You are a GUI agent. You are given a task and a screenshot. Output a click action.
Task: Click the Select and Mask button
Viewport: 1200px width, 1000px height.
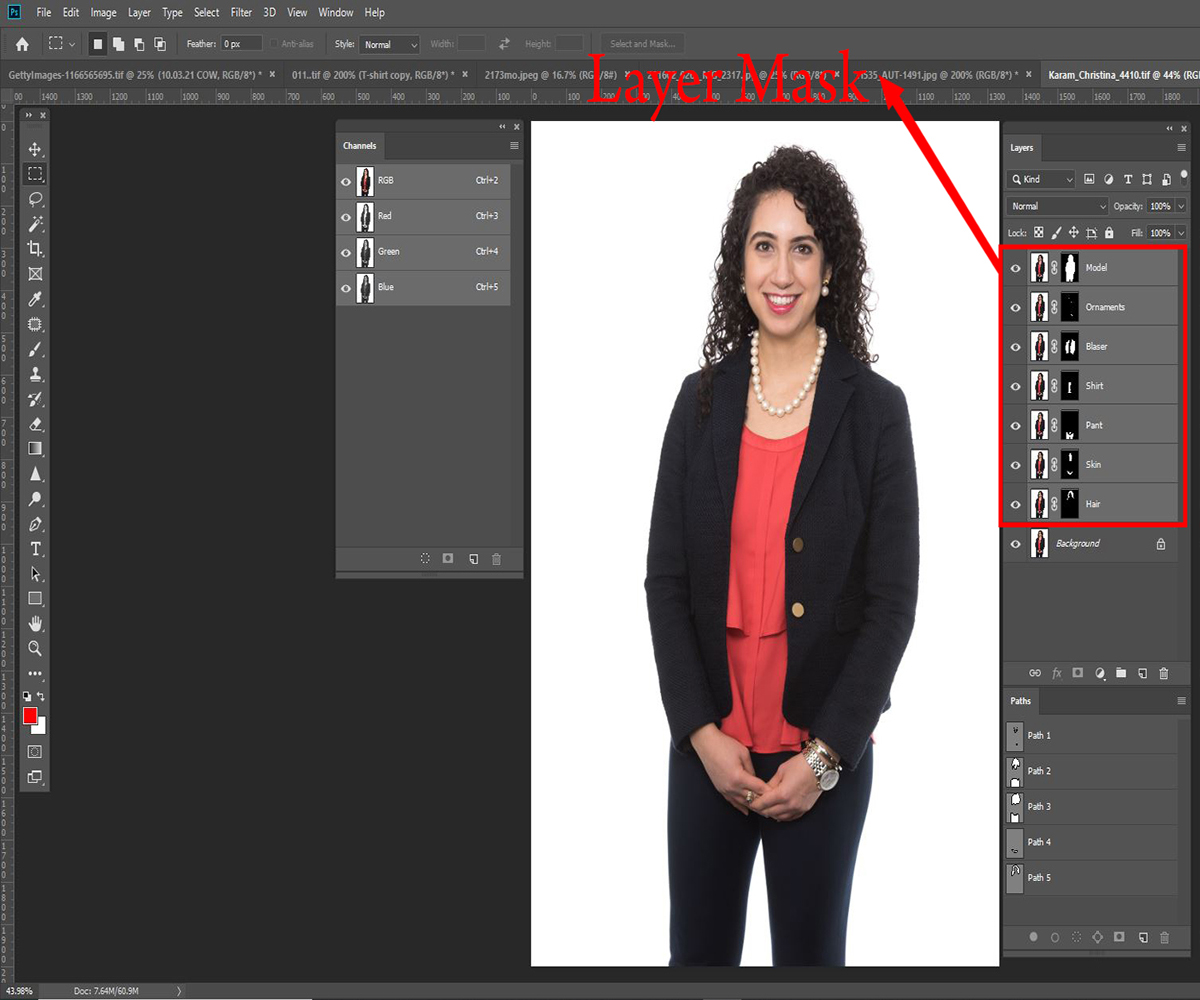643,44
